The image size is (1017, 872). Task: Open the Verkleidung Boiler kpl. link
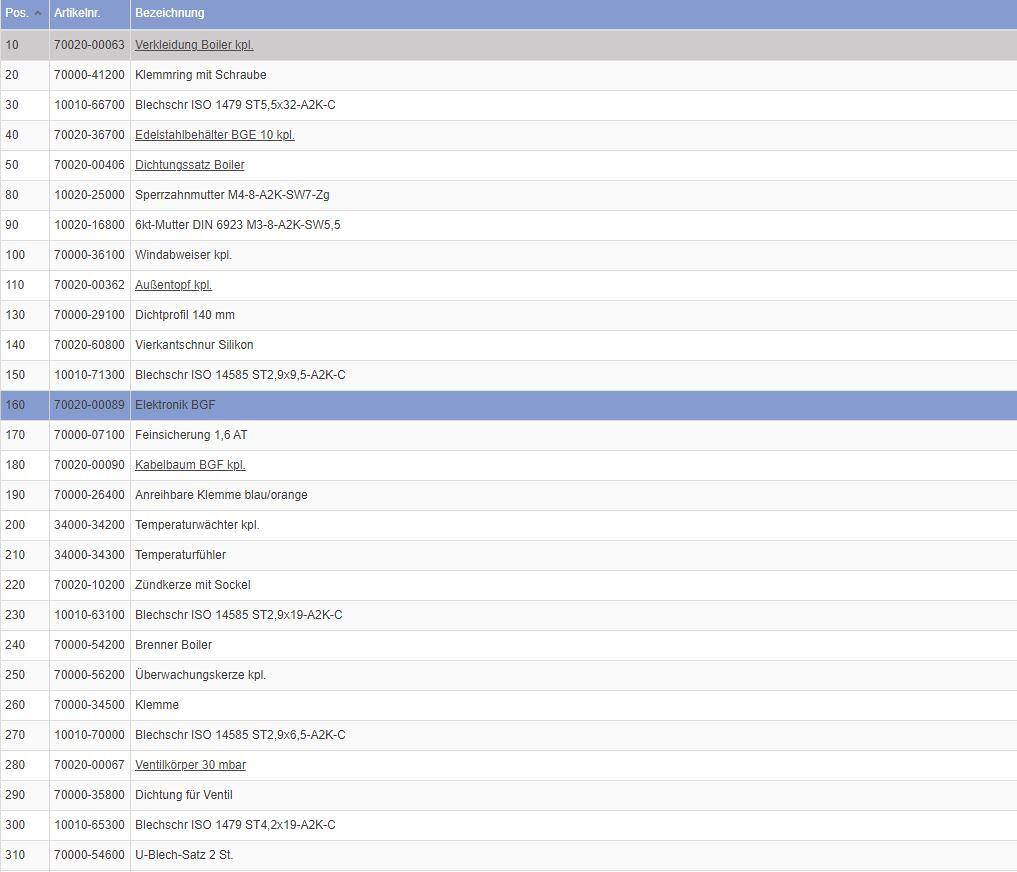[194, 45]
